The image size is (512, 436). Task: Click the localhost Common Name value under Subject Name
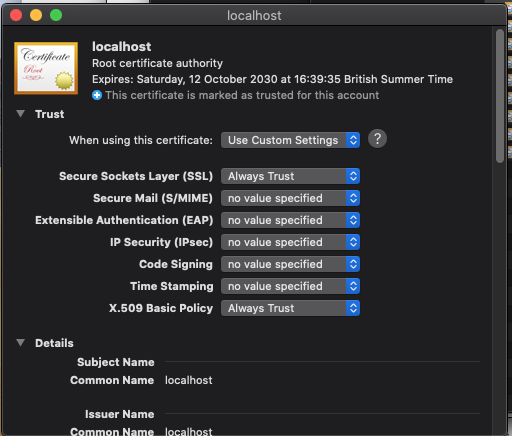tap(189, 380)
